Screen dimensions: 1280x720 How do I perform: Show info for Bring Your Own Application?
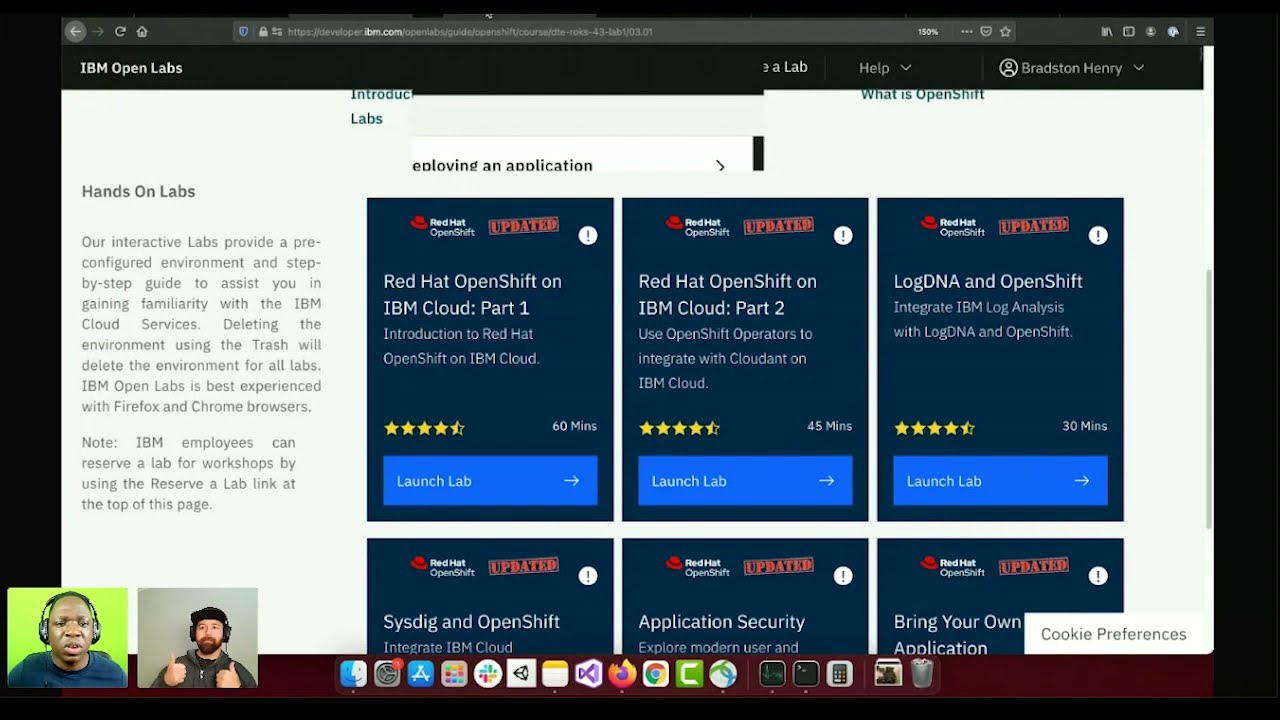(1098, 576)
